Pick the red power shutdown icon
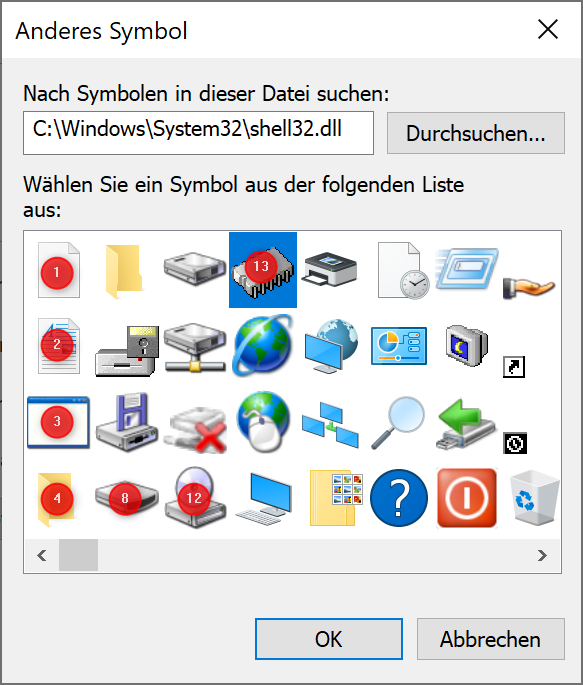Screen dimensions: 583x685 [466, 498]
